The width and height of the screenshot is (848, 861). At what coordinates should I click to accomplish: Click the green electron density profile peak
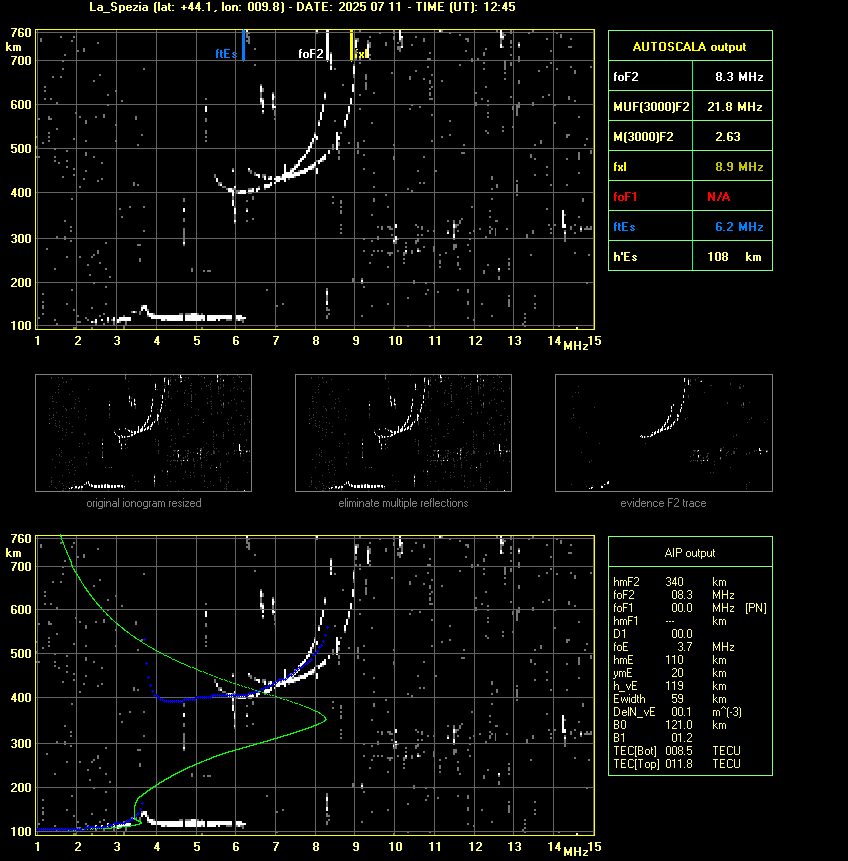(325, 718)
